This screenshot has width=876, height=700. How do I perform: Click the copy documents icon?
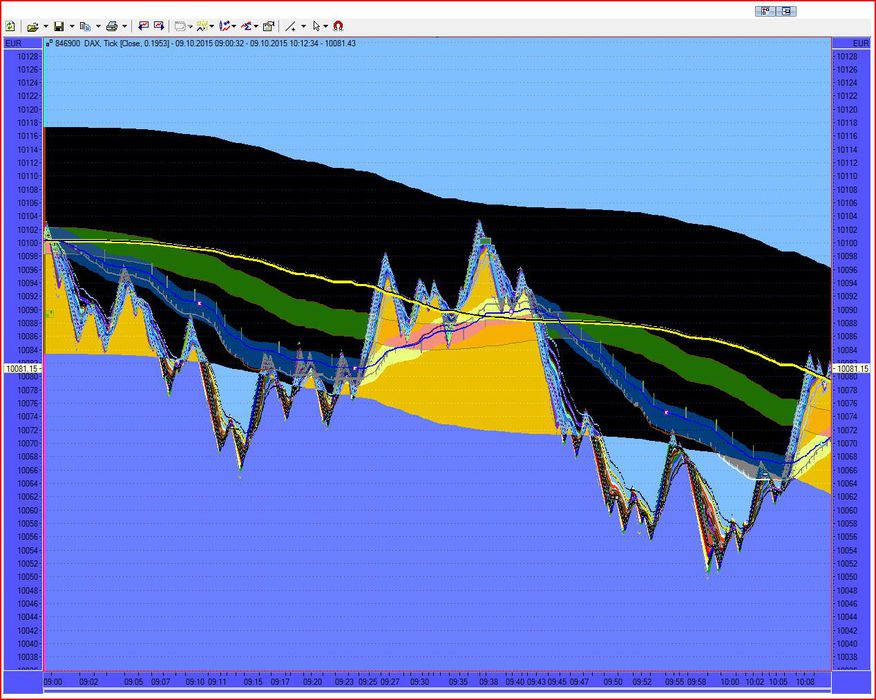[85, 26]
